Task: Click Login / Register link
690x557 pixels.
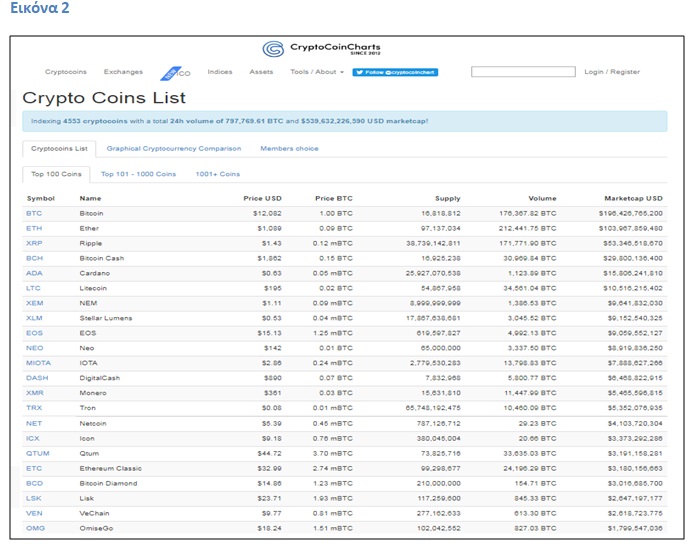Action: (612, 72)
